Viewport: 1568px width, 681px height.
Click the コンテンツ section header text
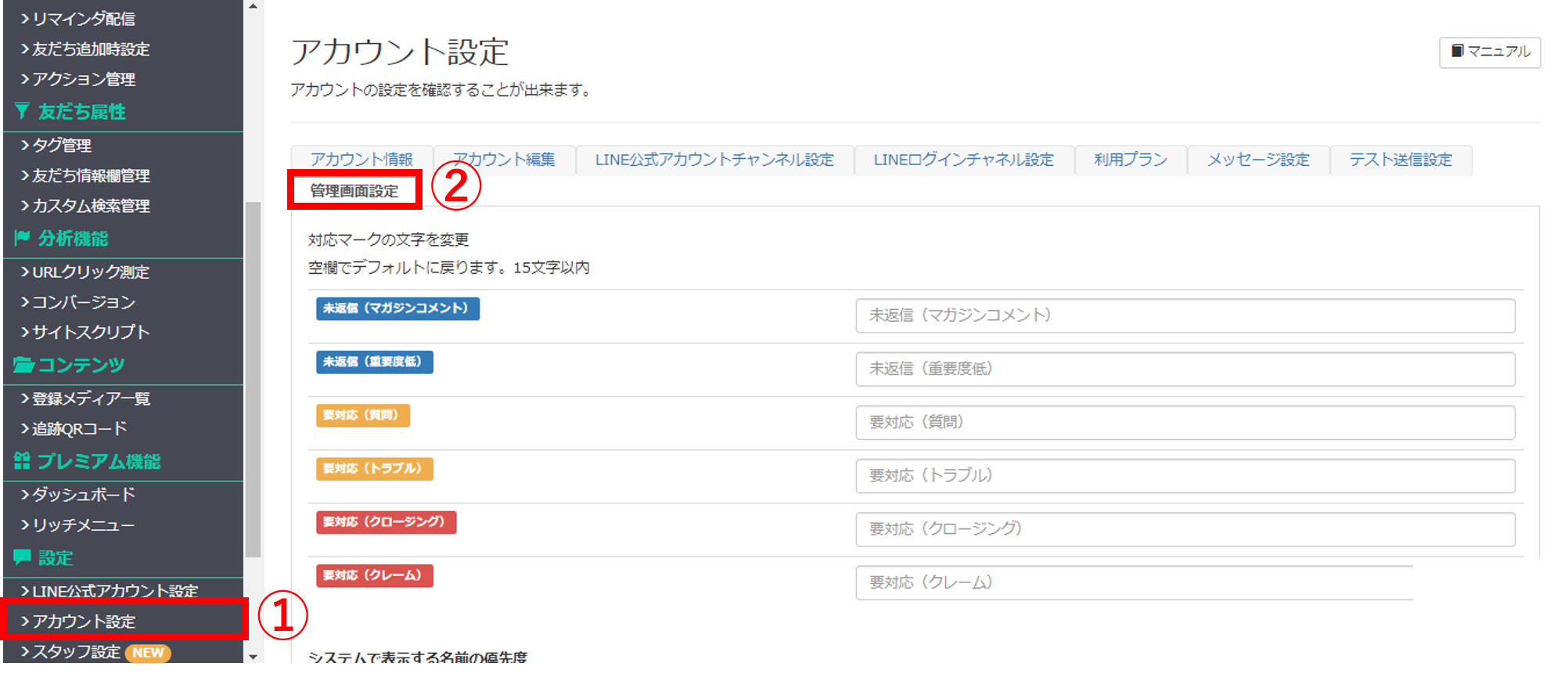click(x=81, y=366)
